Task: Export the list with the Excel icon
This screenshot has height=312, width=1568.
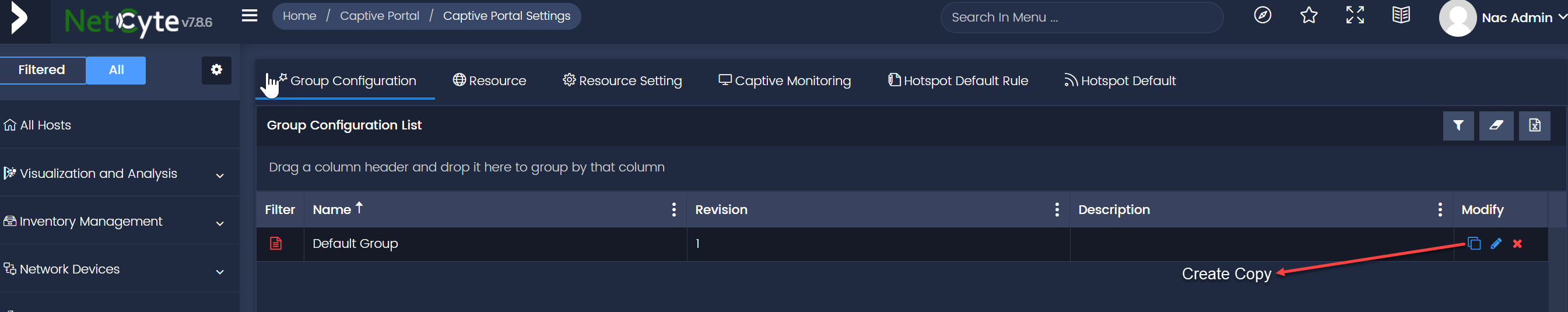Action: pos(1534,126)
